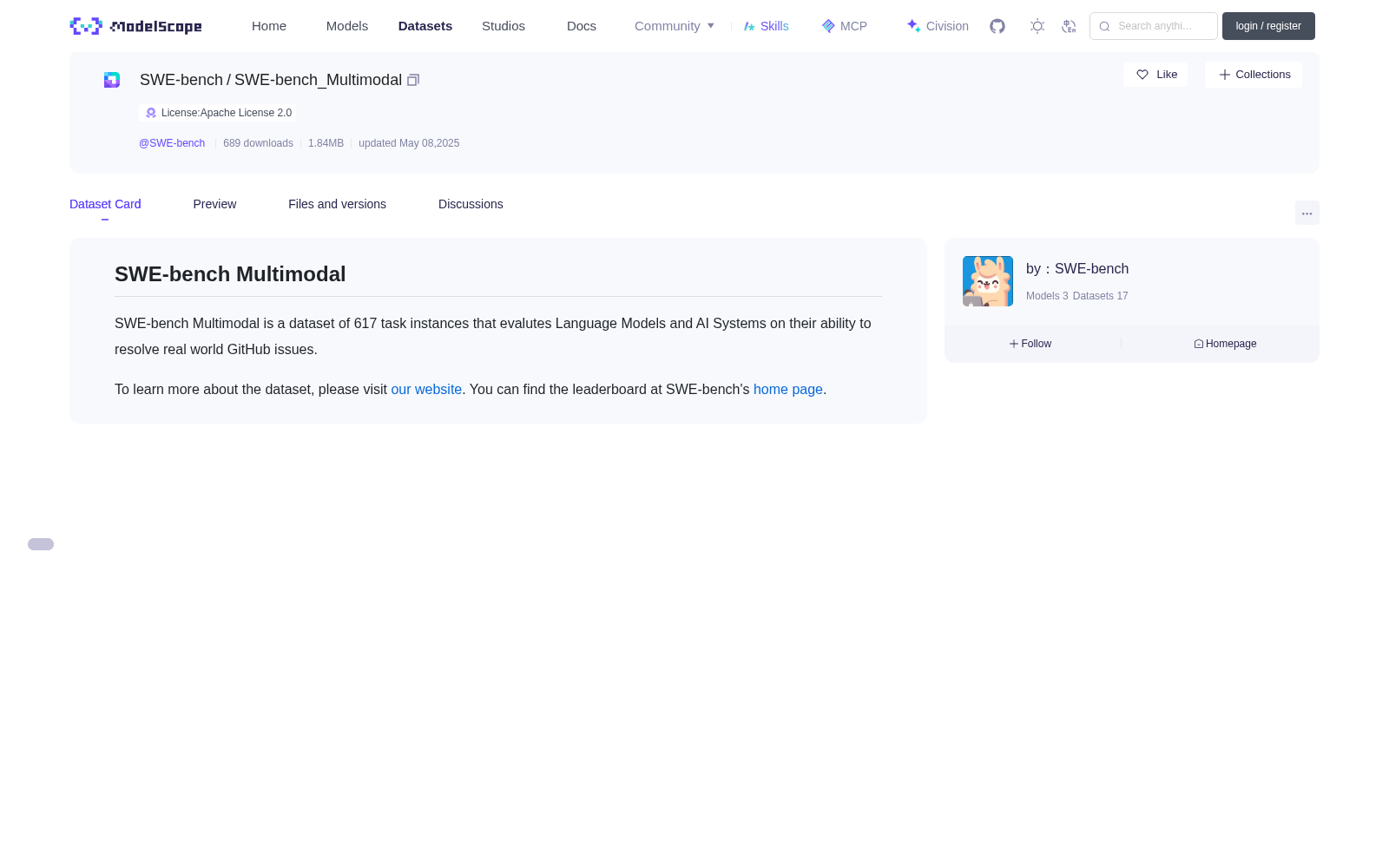This screenshot has height=868, width=1389.
Task: Switch to the Discussions tab
Action: click(471, 204)
